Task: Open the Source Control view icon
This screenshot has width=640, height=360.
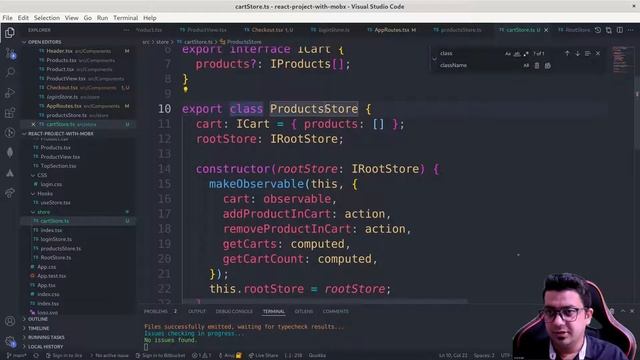Action: click(x=10, y=53)
